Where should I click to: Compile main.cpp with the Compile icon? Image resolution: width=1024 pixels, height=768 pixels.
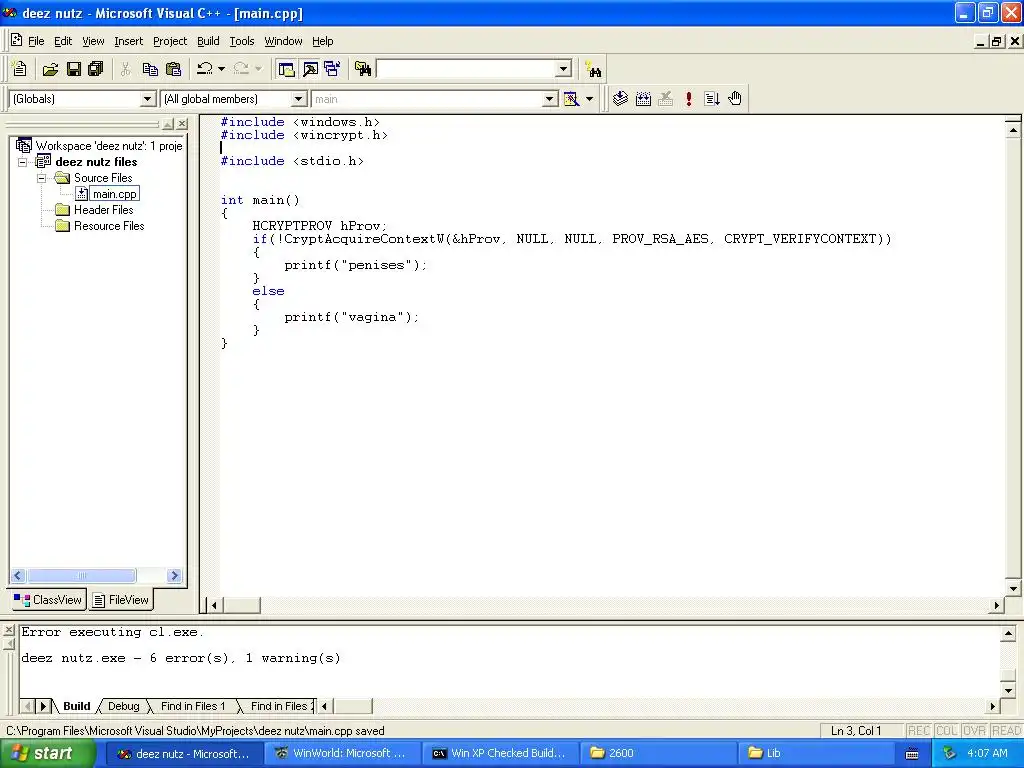point(620,99)
